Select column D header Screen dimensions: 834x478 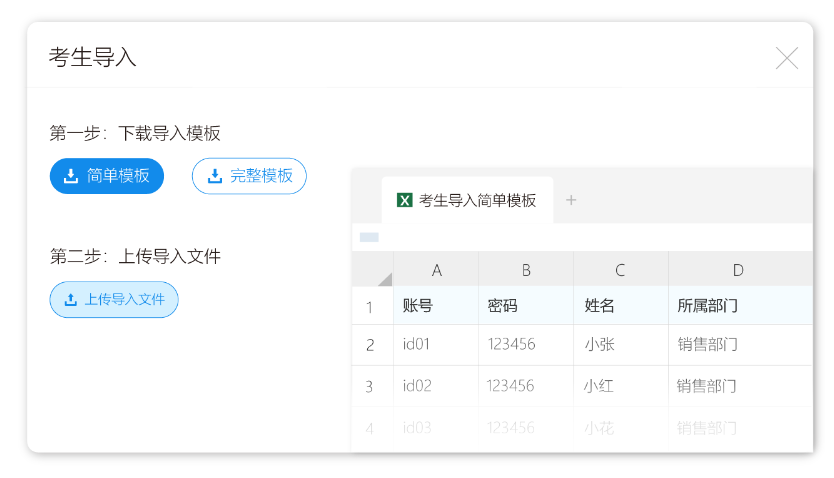click(738, 270)
